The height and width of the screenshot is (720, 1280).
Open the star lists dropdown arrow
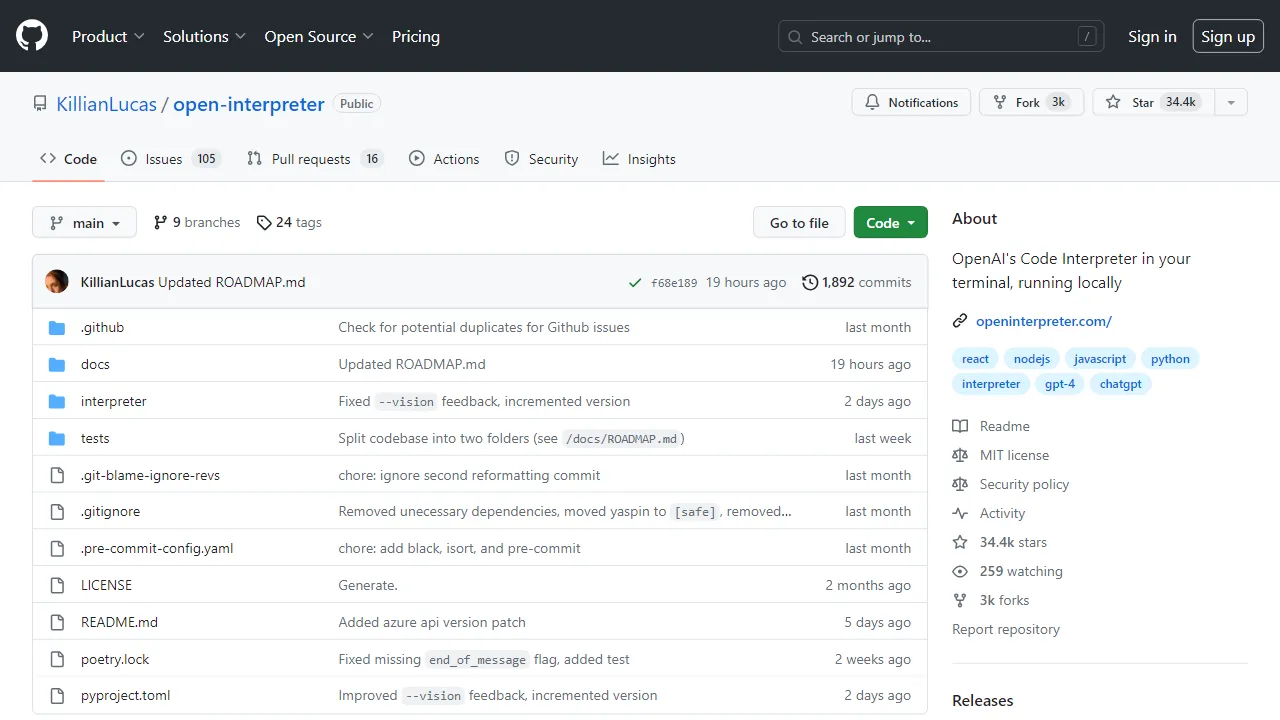pos(1231,102)
